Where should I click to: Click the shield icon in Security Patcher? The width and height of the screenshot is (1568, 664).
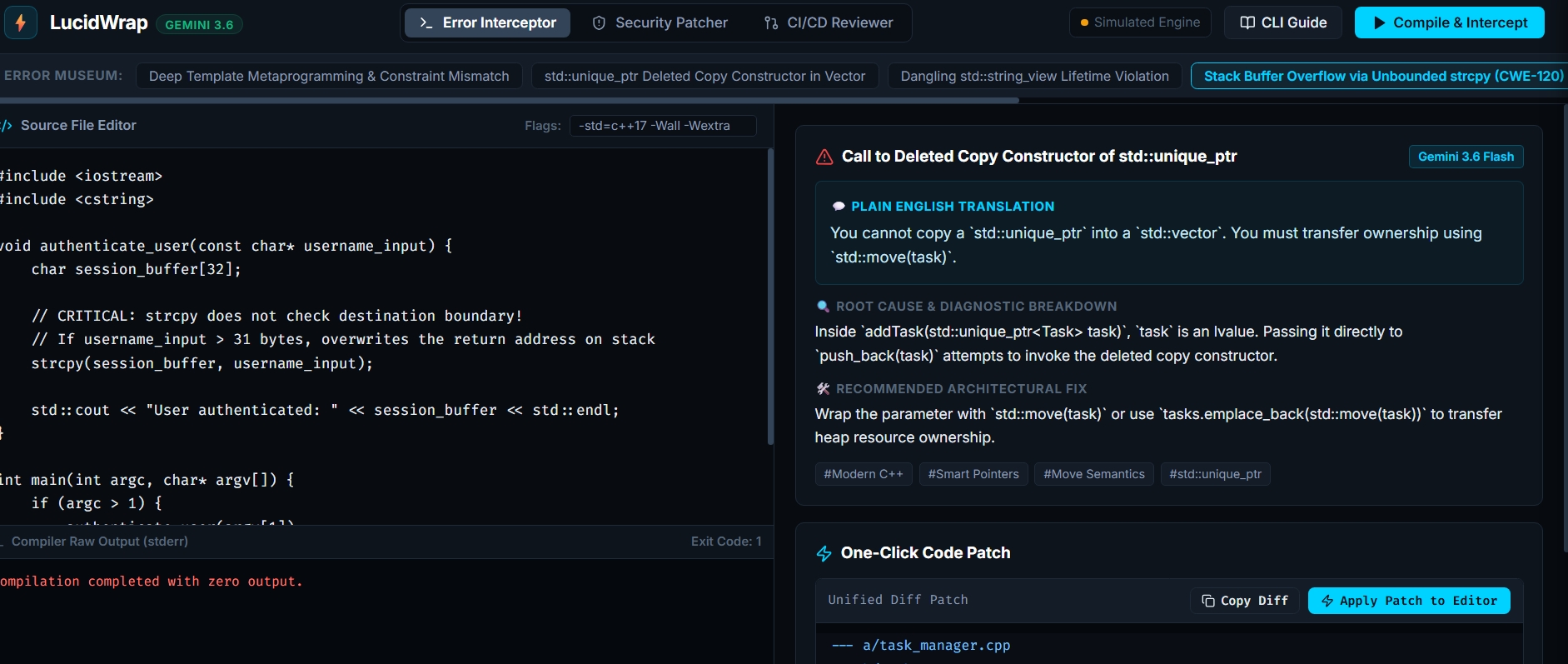pos(599,22)
